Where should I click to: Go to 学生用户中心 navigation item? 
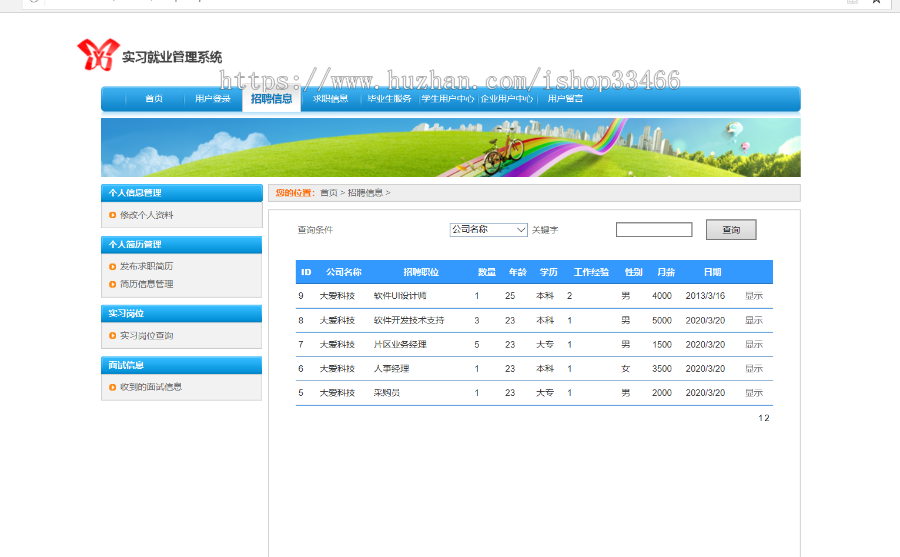pos(448,99)
